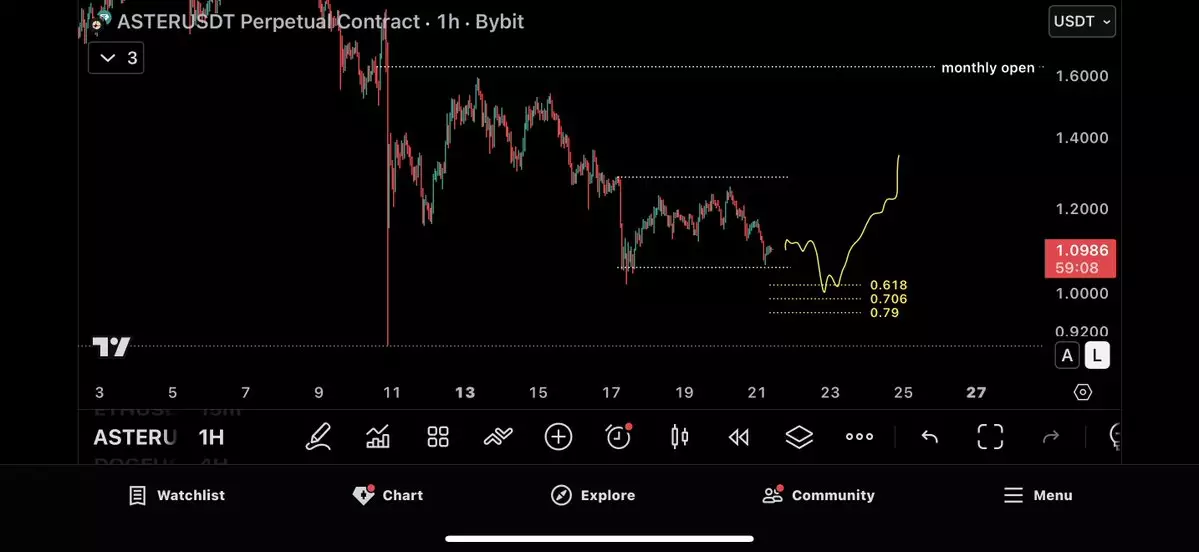Enter fullscreen chart mode
The width and height of the screenshot is (1199, 552).
coord(990,437)
